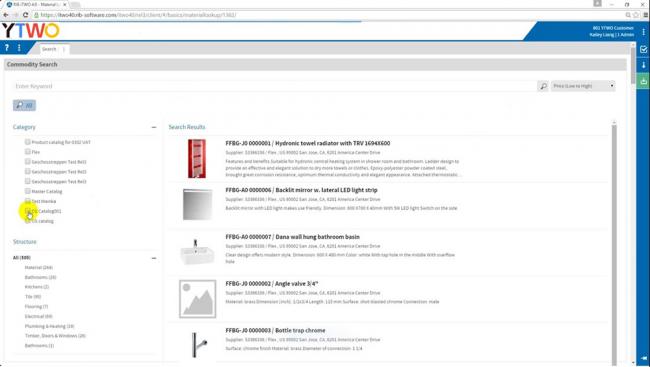Click the magnifier icon in the address bar

pos(628,15)
